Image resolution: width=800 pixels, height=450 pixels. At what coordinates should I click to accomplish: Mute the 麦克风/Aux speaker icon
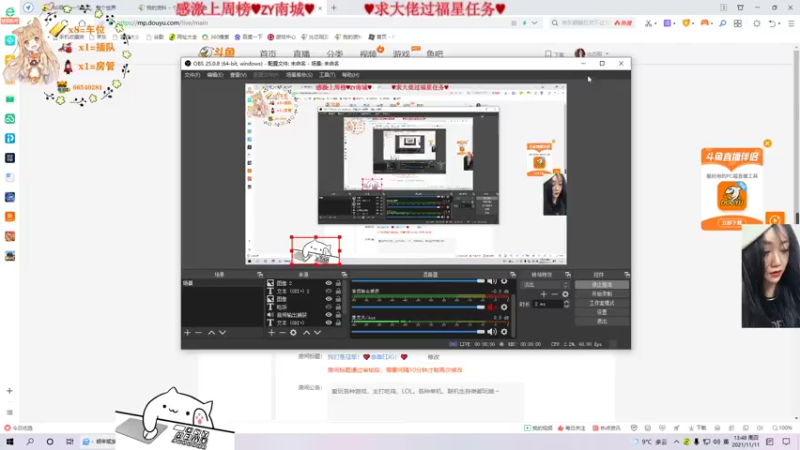click(x=492, y=332)
